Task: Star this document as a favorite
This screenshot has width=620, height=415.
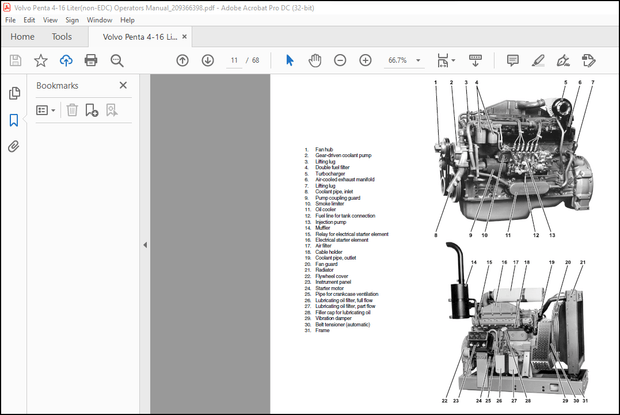Action: [x=41, y=60]
